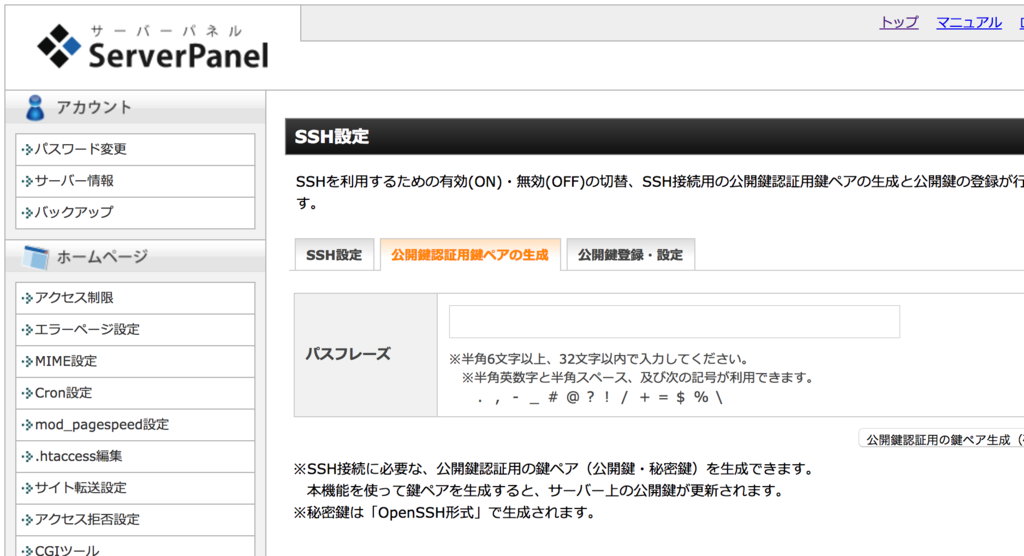Click the アカウント user icon
Screen dimensions: 1024x556
pos(35,108)
